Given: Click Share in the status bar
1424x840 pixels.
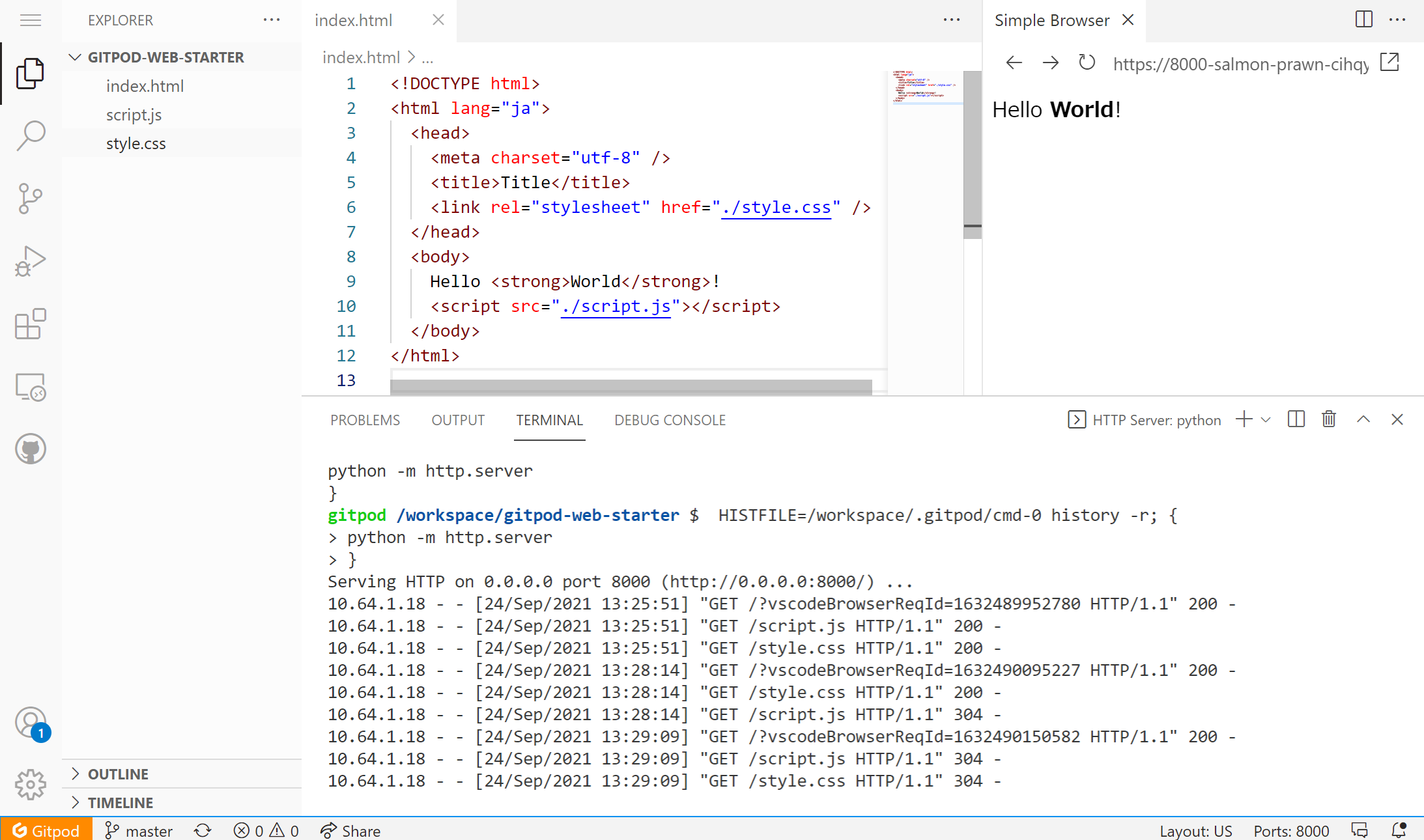Looking at the screenshot, I should click(351, 831).
